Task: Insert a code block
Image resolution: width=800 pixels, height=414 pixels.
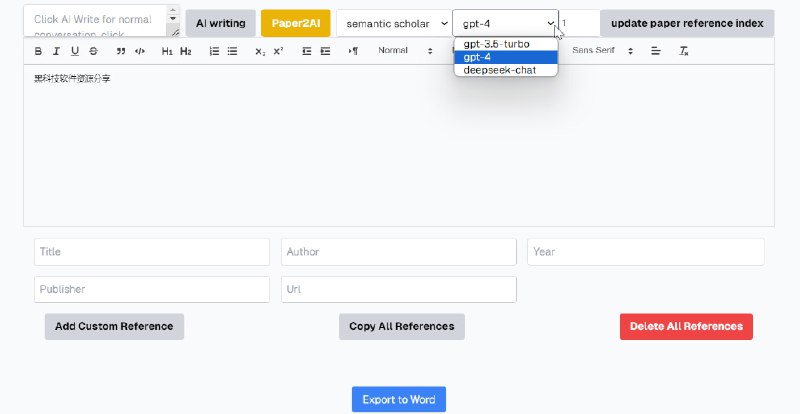Action: [139, 51]
